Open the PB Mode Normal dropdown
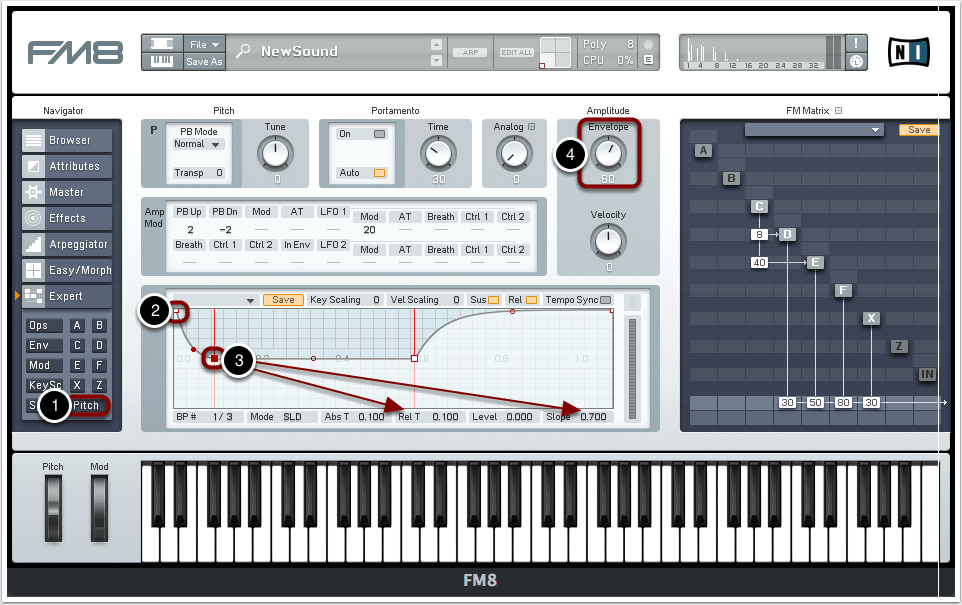Viewport: 962px width, 605px height. 198,144
